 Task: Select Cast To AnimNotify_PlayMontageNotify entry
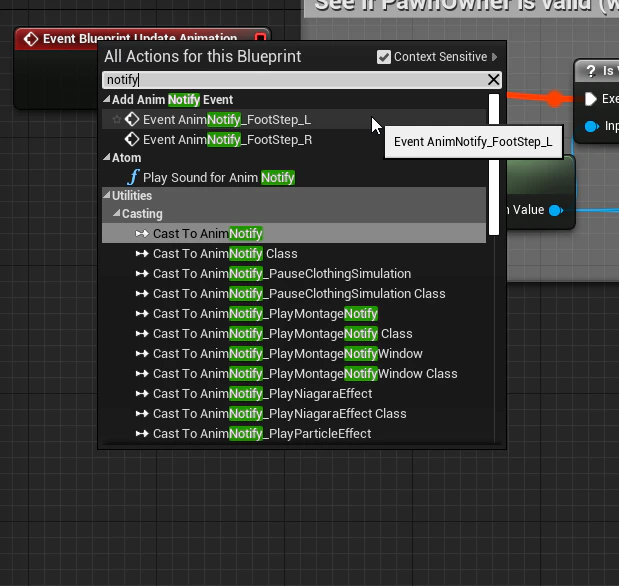point(257,314)
